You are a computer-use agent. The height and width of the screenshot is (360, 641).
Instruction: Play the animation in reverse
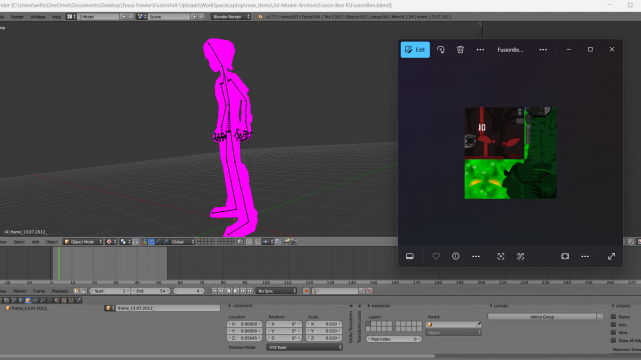tap(229, 291)
